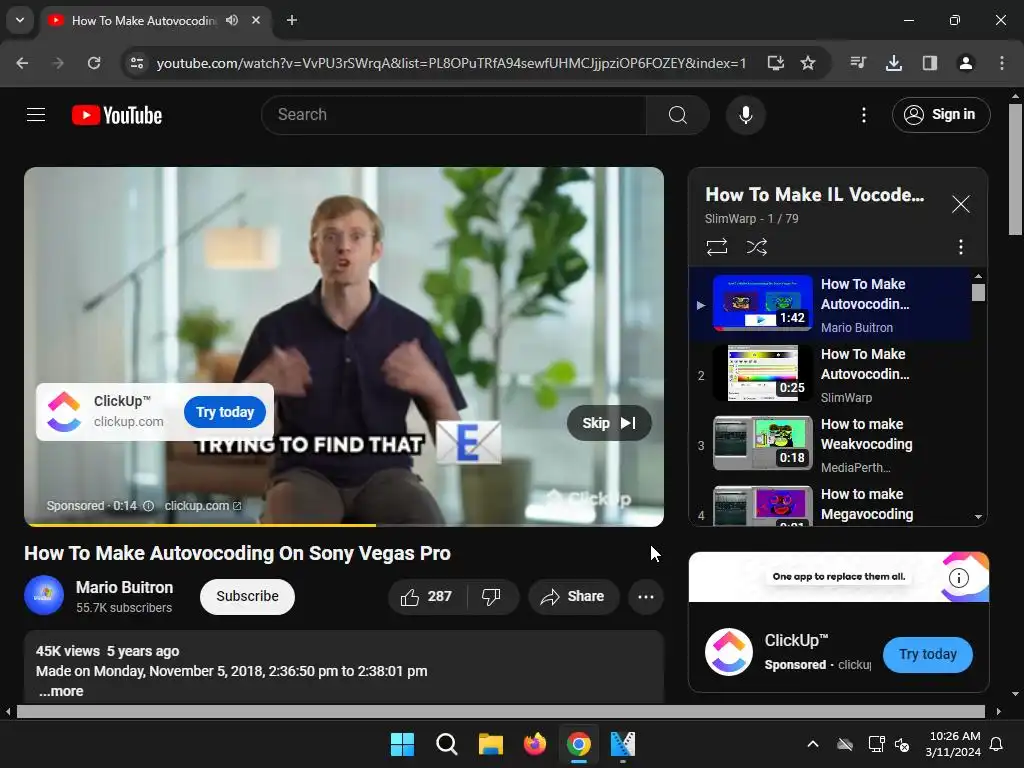Viewport: 1024px width, 768px height.
Task: Go to the YouTube home logo
Action: pyautogui.click(x=117, y=115)
